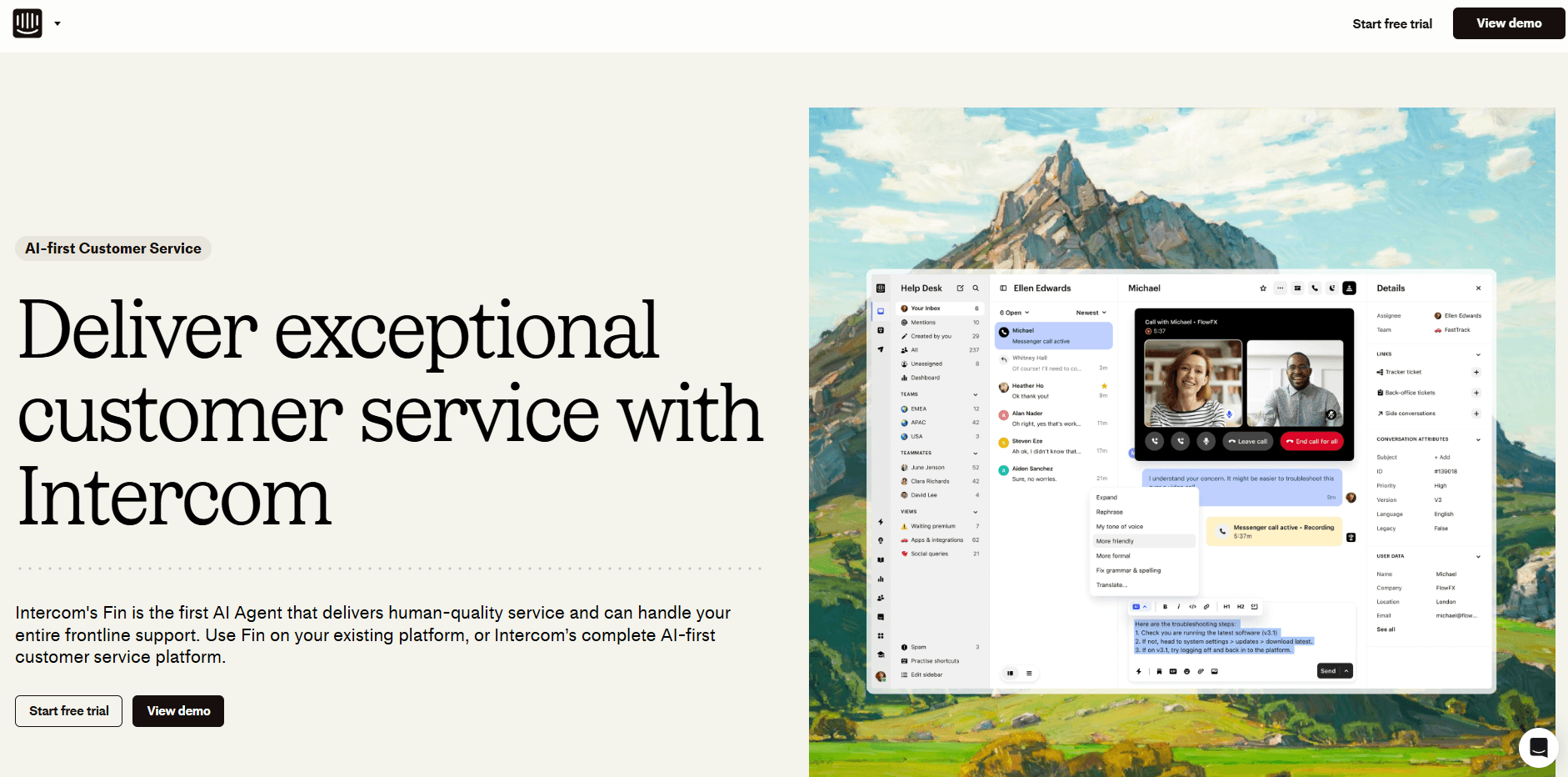1568x777 pixels.
Task: Click the italic formatting icon in composer
Action: (x=1178, y=607)
